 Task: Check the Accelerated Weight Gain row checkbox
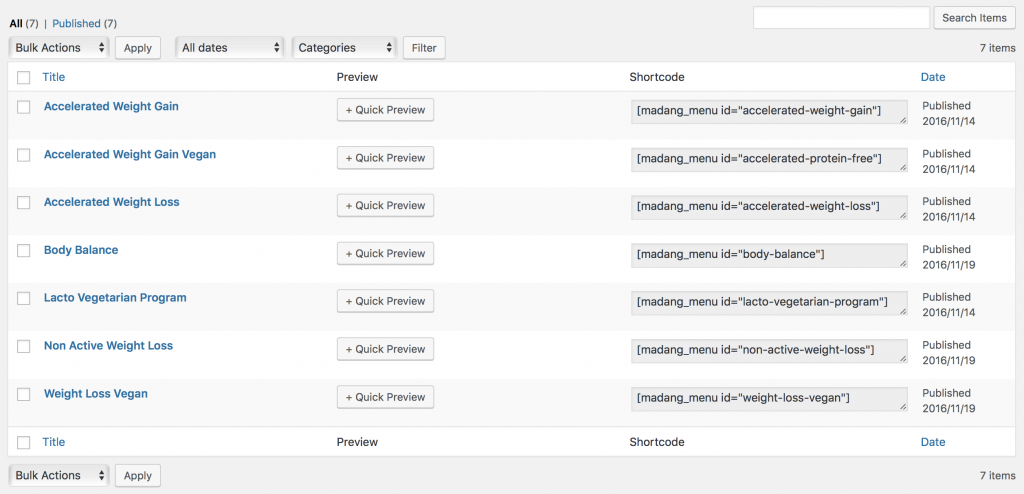point(24,107)
